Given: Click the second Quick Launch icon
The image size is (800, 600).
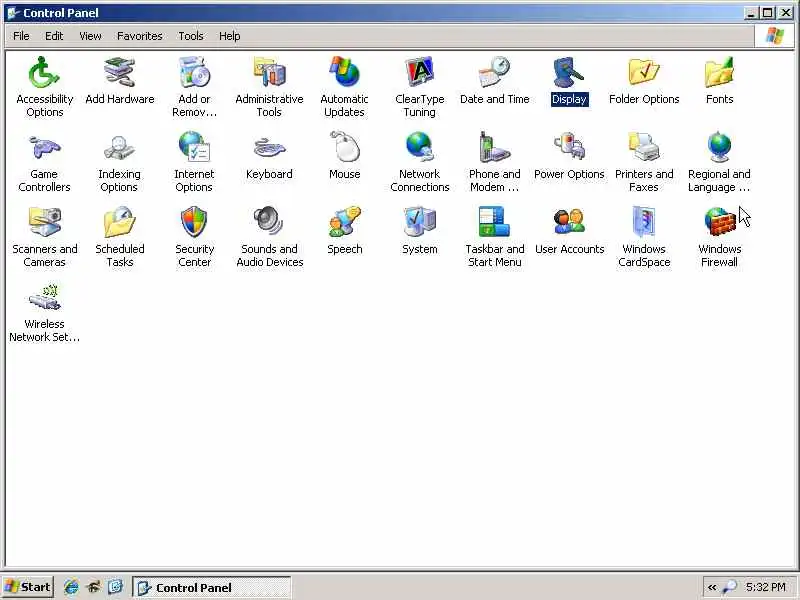Looking at the screenshot, I should coord(93,587).
